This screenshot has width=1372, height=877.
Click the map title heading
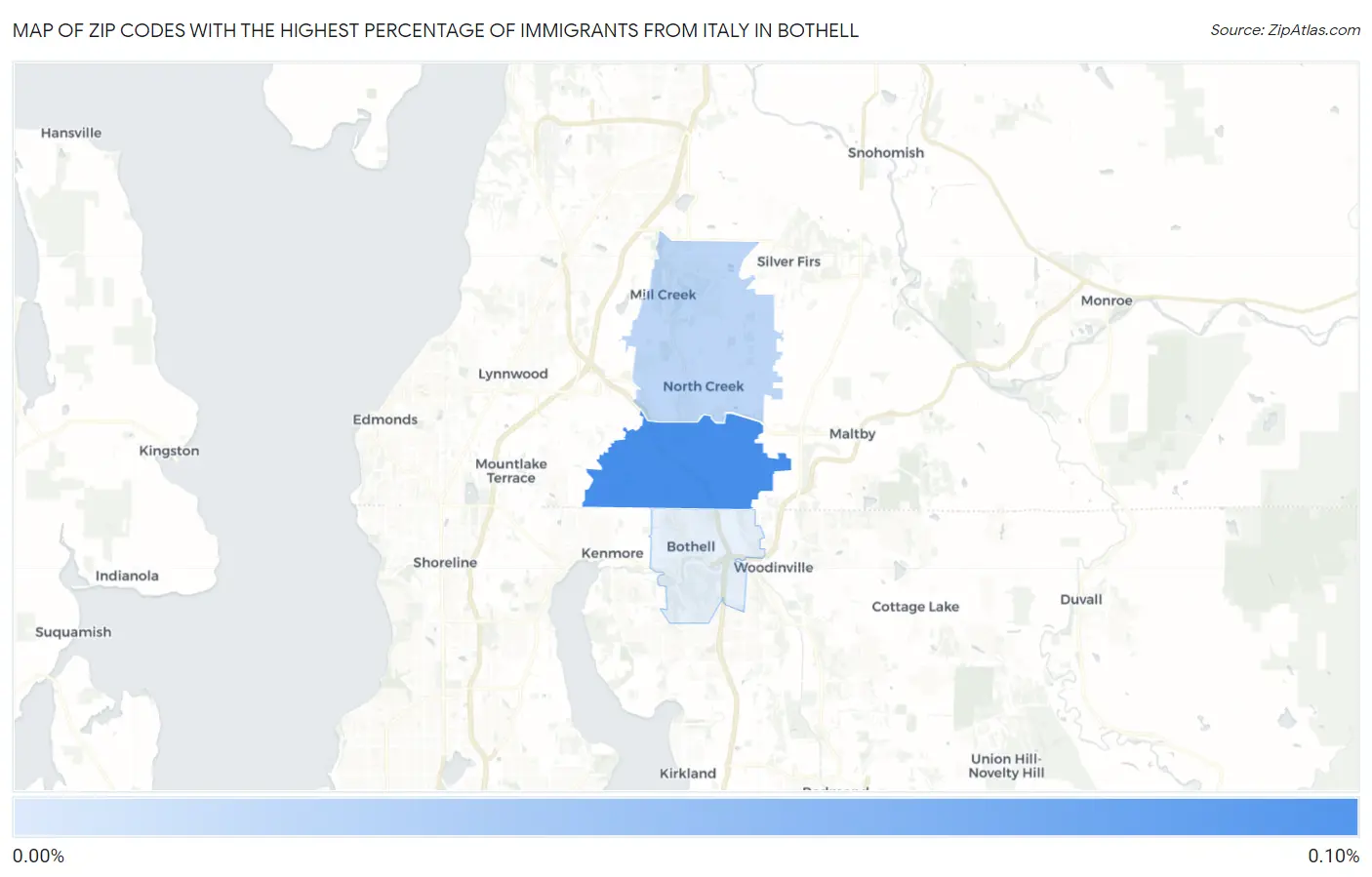tap(435, 30)
